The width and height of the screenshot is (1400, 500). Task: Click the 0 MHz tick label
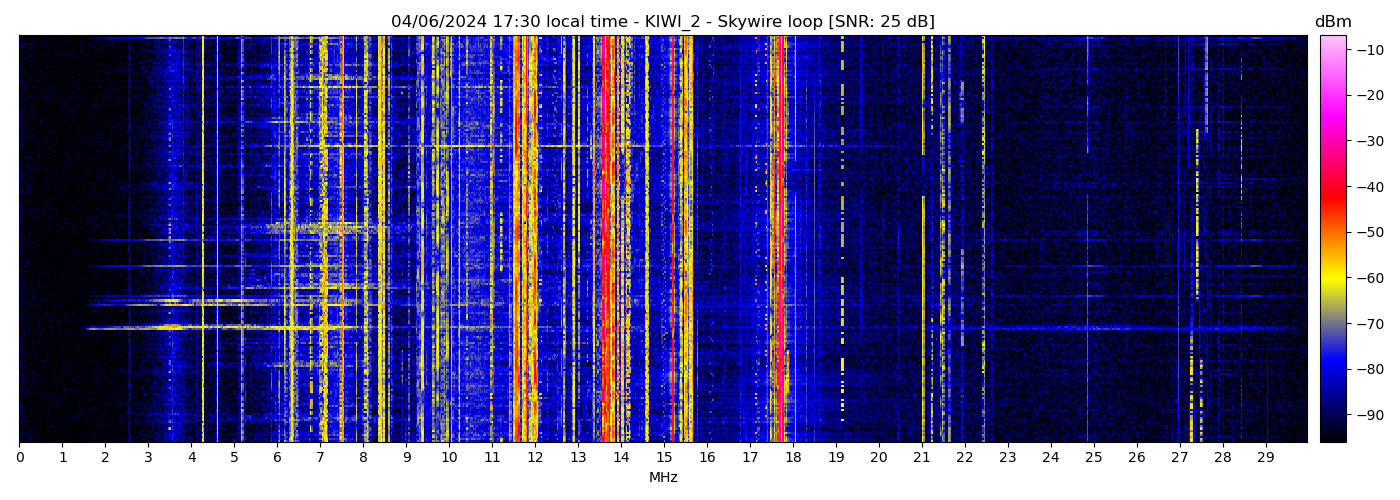tap(19, 458)
